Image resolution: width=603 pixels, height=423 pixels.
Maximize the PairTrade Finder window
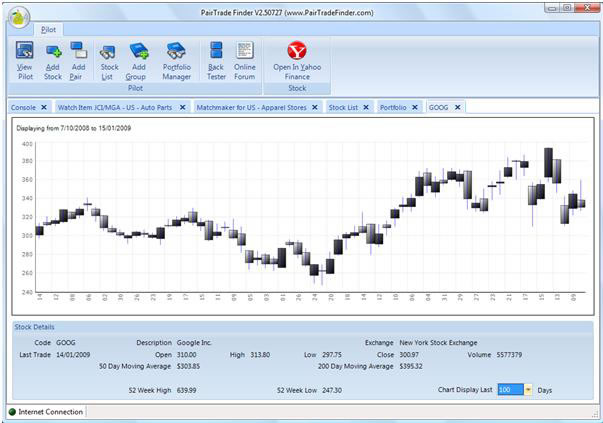(567, 8)
